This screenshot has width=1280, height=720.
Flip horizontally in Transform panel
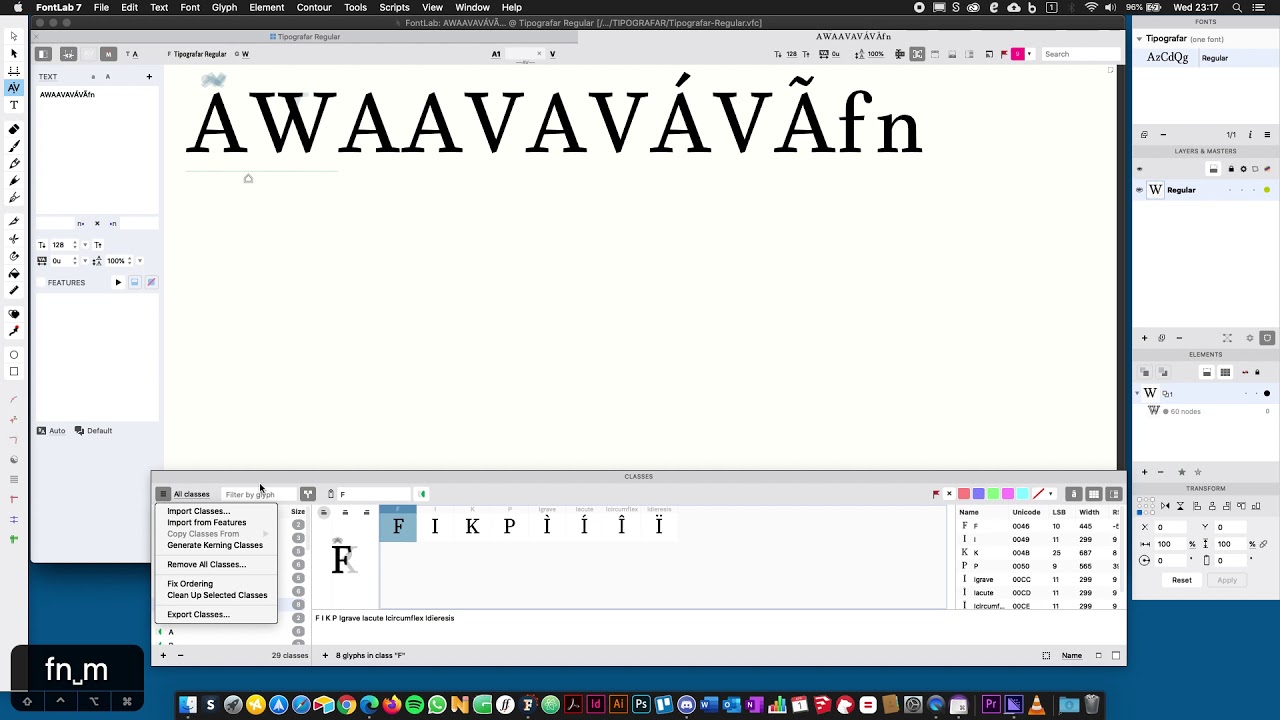click(1165, 506)
